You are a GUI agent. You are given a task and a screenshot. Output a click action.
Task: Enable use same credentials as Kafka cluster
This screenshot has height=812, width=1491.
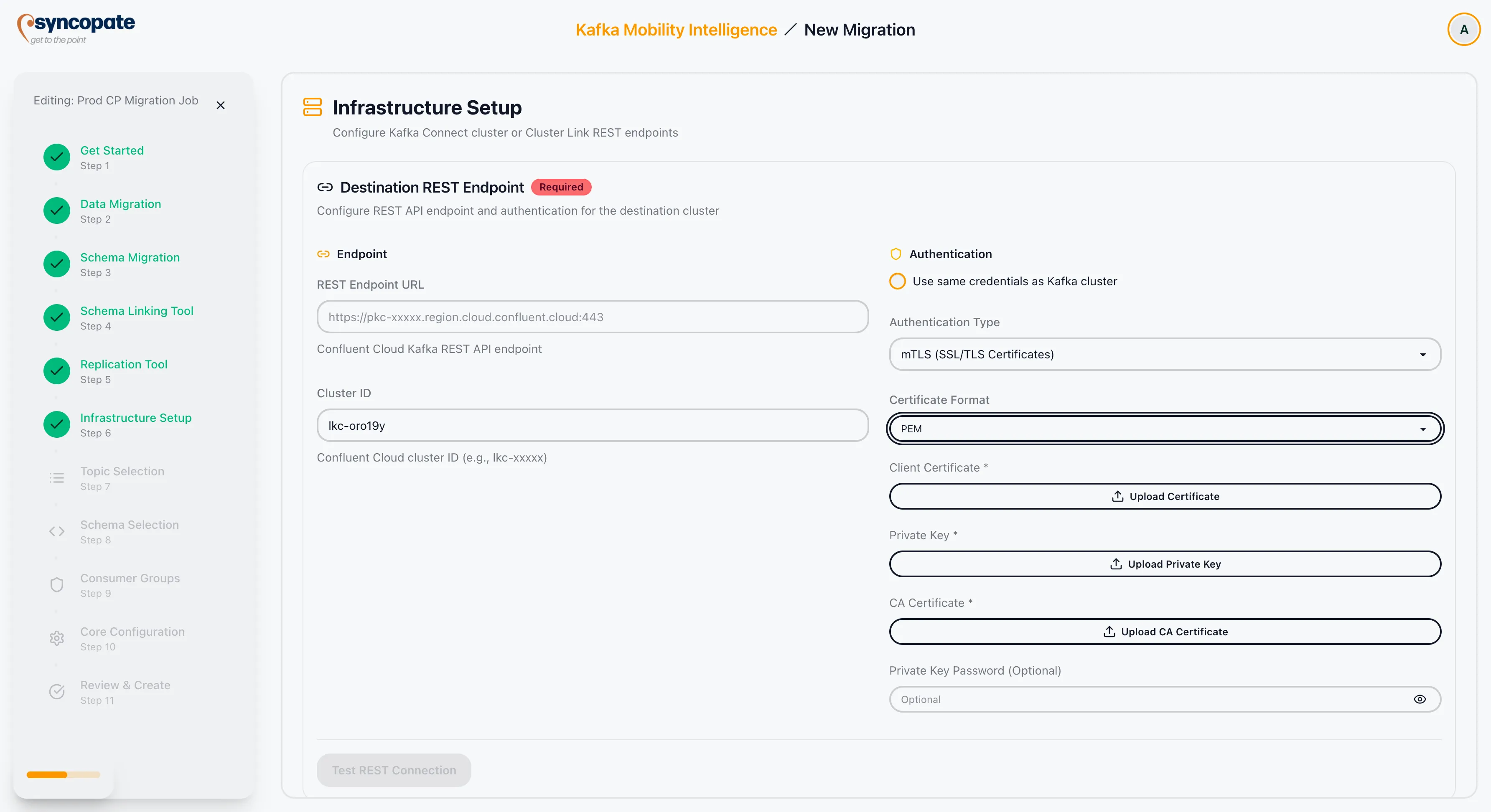point(897,281)
